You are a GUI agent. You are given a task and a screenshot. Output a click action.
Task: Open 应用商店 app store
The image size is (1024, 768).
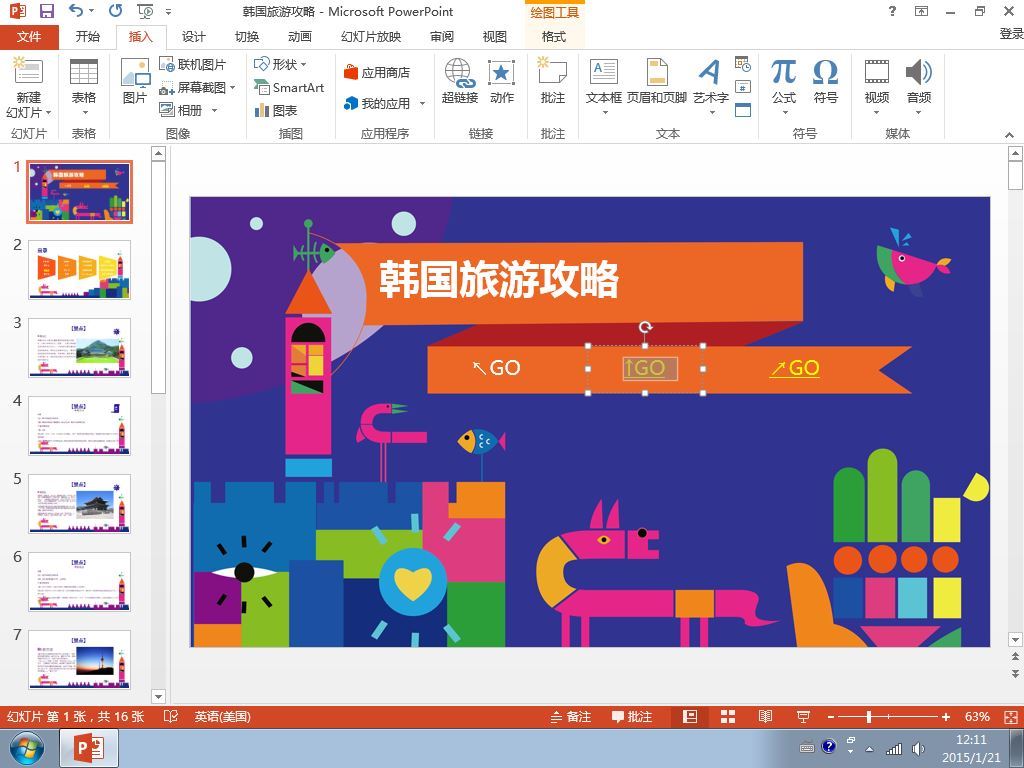point(376,72)
